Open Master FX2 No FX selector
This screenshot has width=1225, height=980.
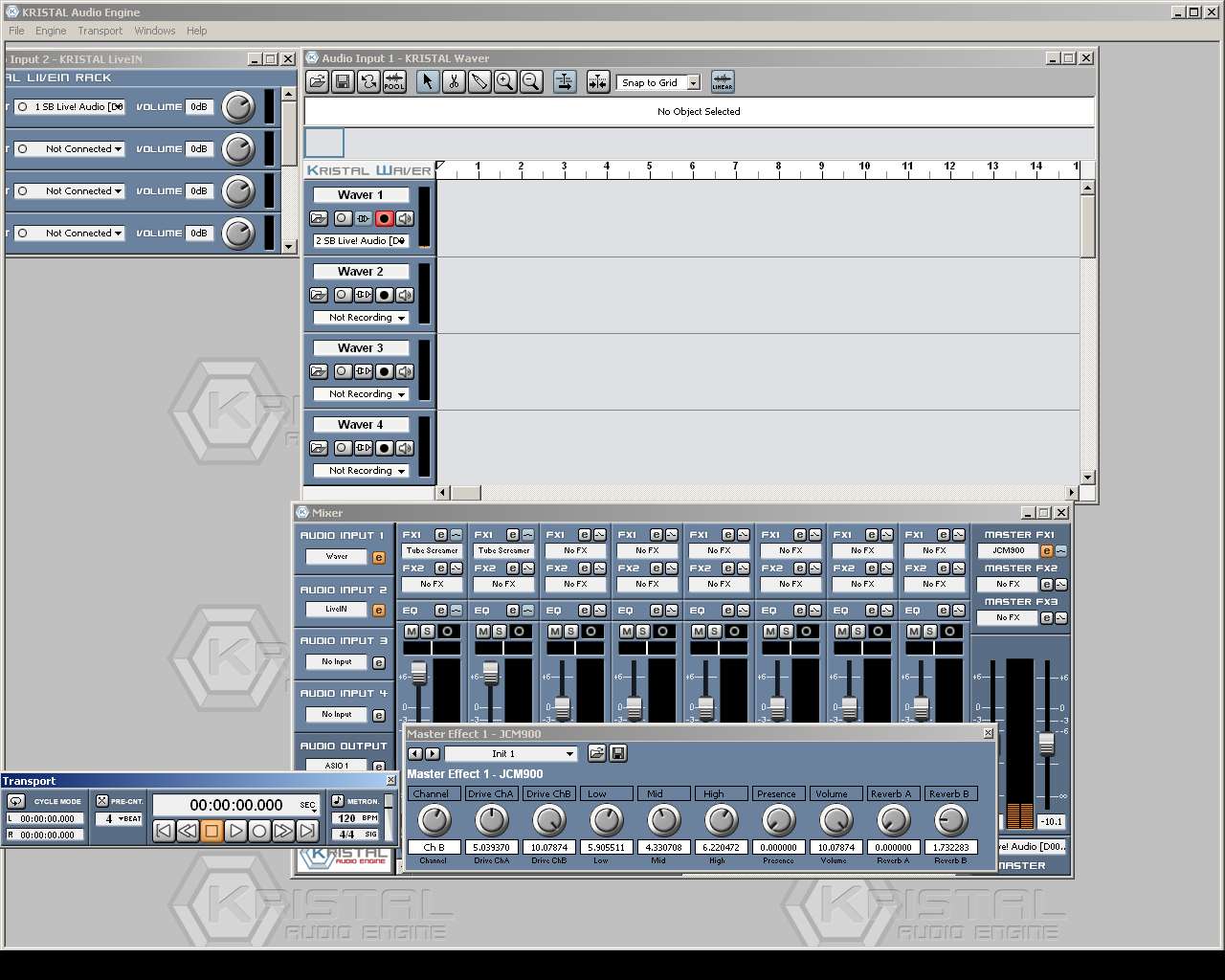click(1008, 584)
